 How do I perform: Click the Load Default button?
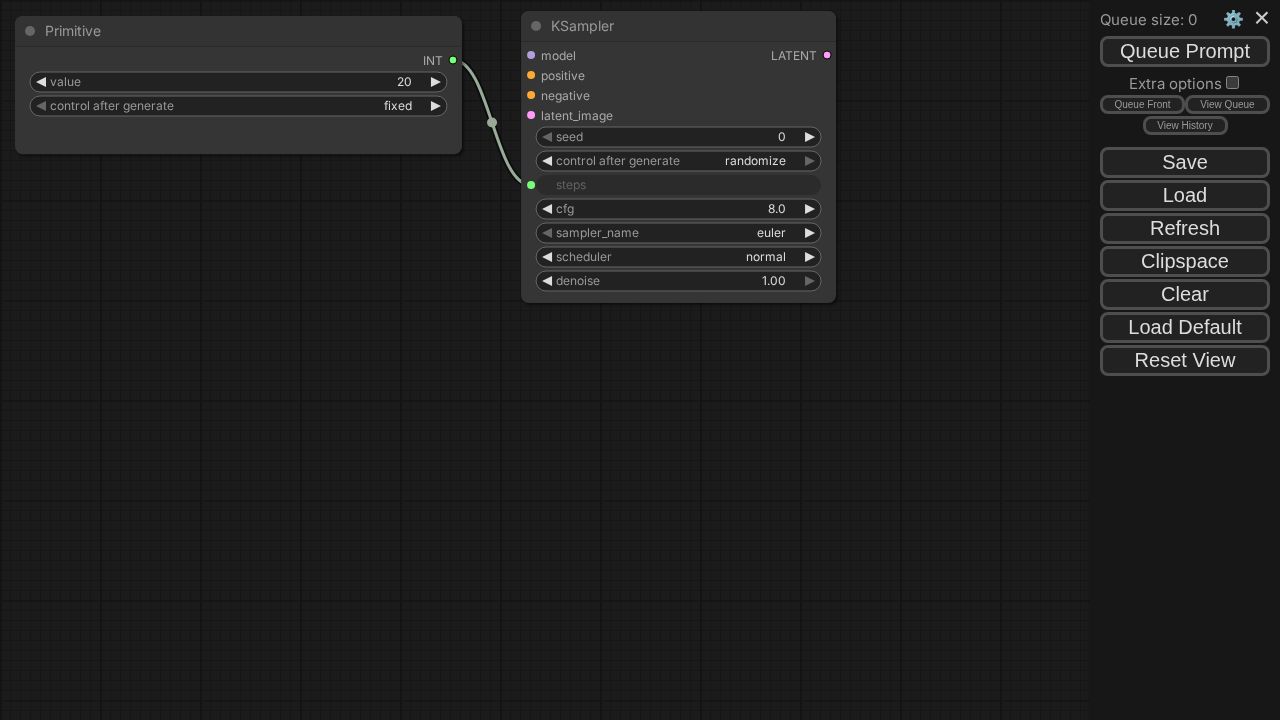pos(1184,327)
